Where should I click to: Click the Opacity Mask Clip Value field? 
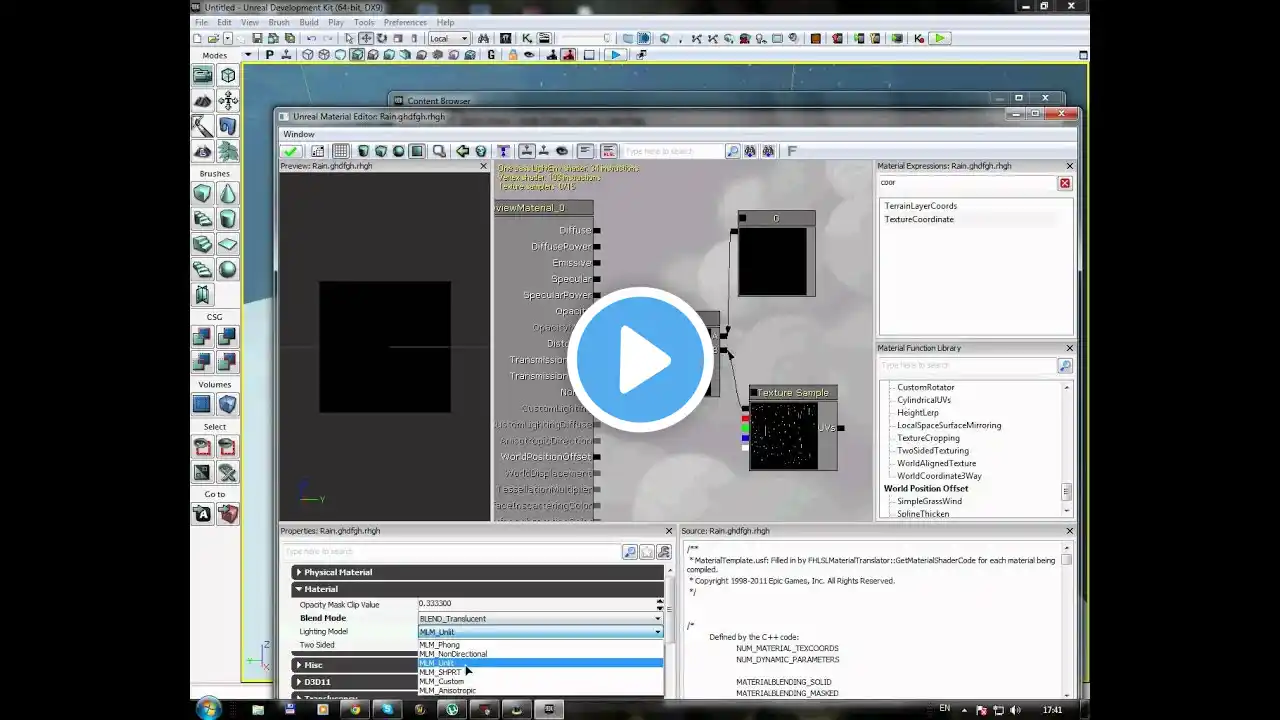point(535,604)
